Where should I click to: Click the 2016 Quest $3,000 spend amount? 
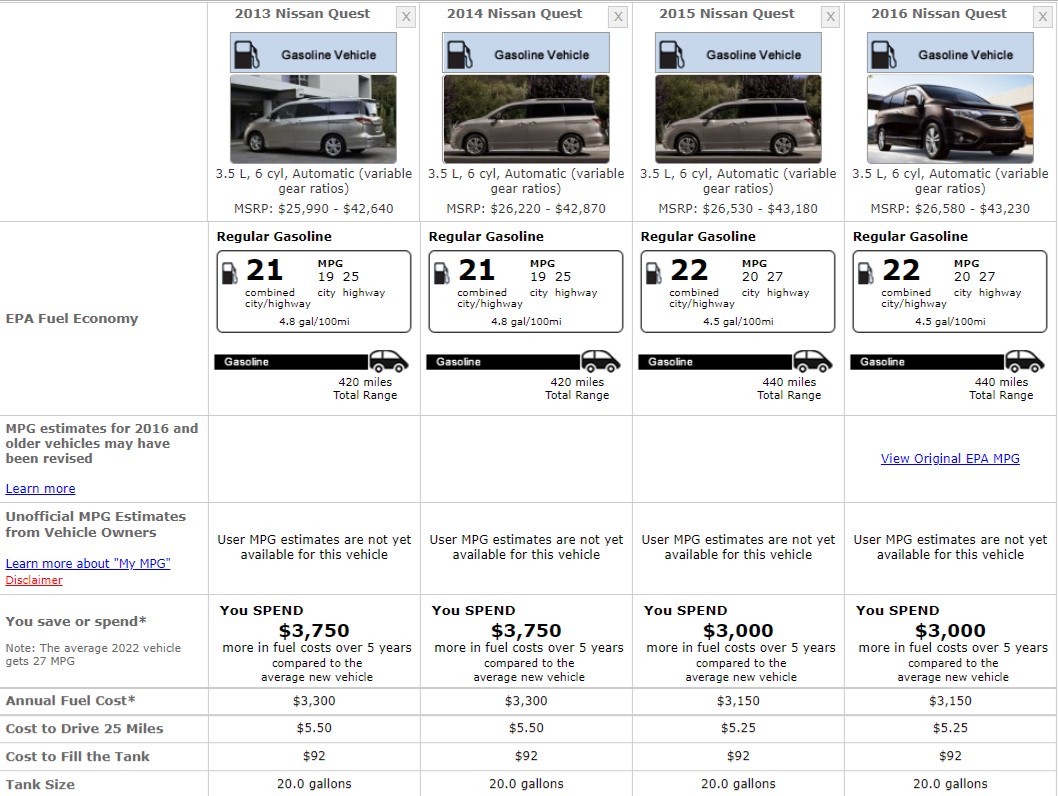[950, 631]
